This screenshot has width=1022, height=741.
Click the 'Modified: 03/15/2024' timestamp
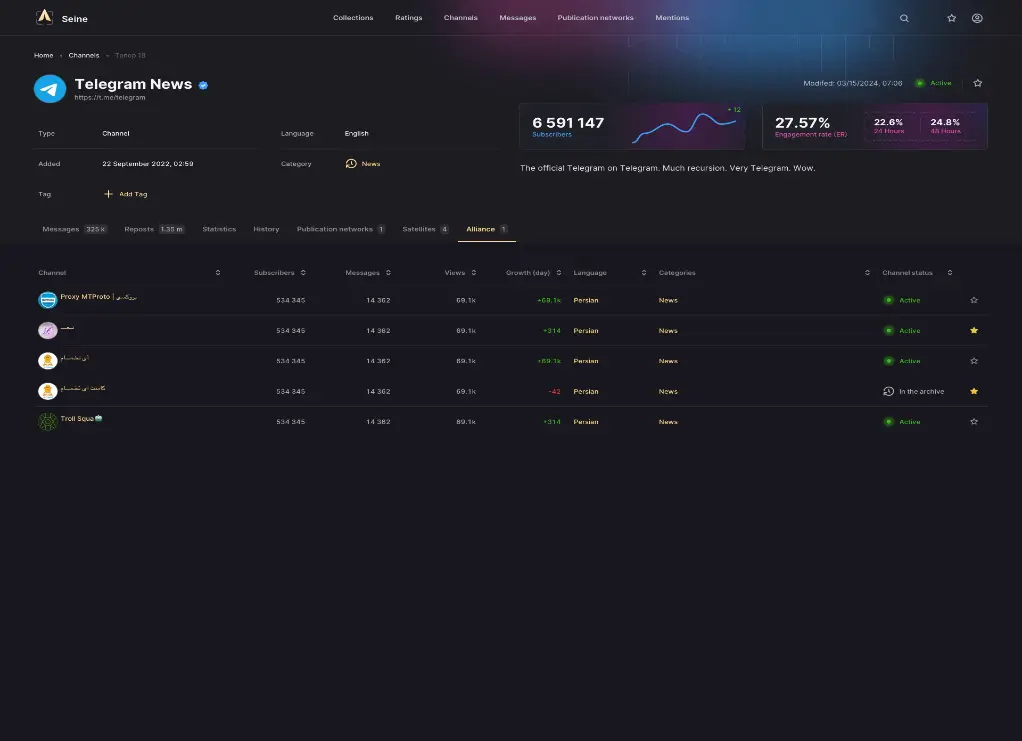click(853, 83)
